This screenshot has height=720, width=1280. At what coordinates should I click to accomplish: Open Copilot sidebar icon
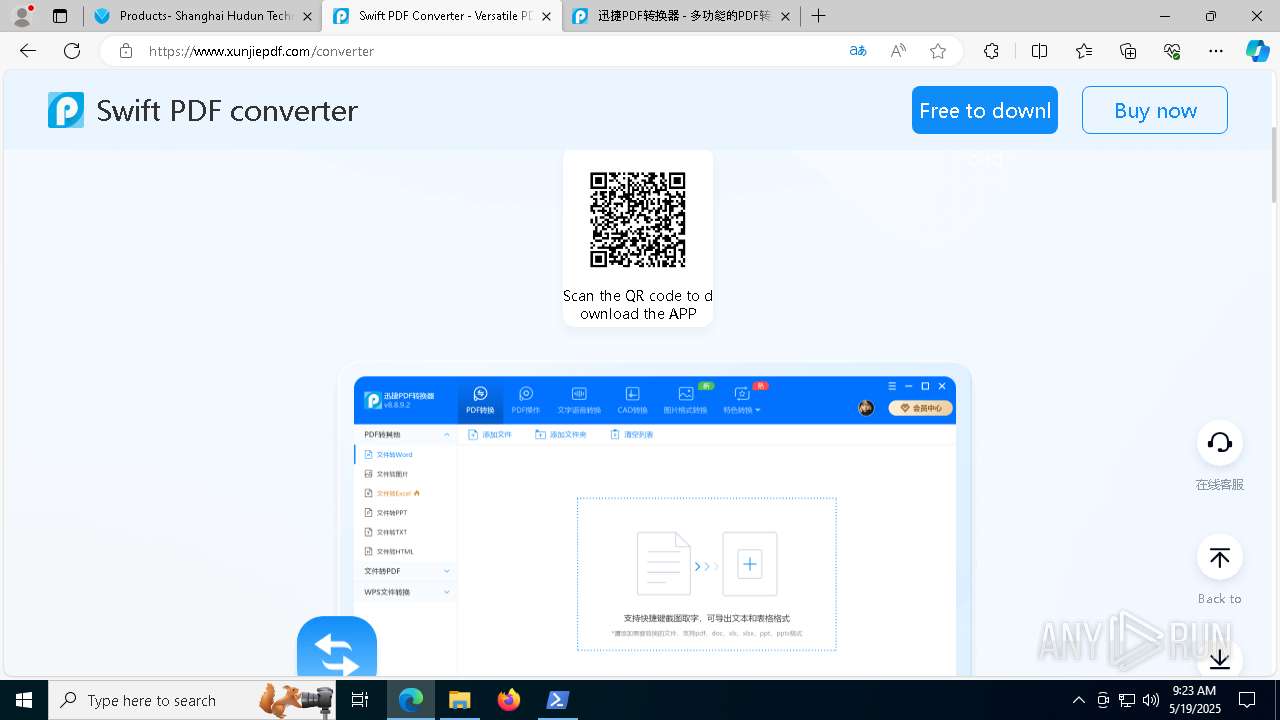coord(1257,51)
